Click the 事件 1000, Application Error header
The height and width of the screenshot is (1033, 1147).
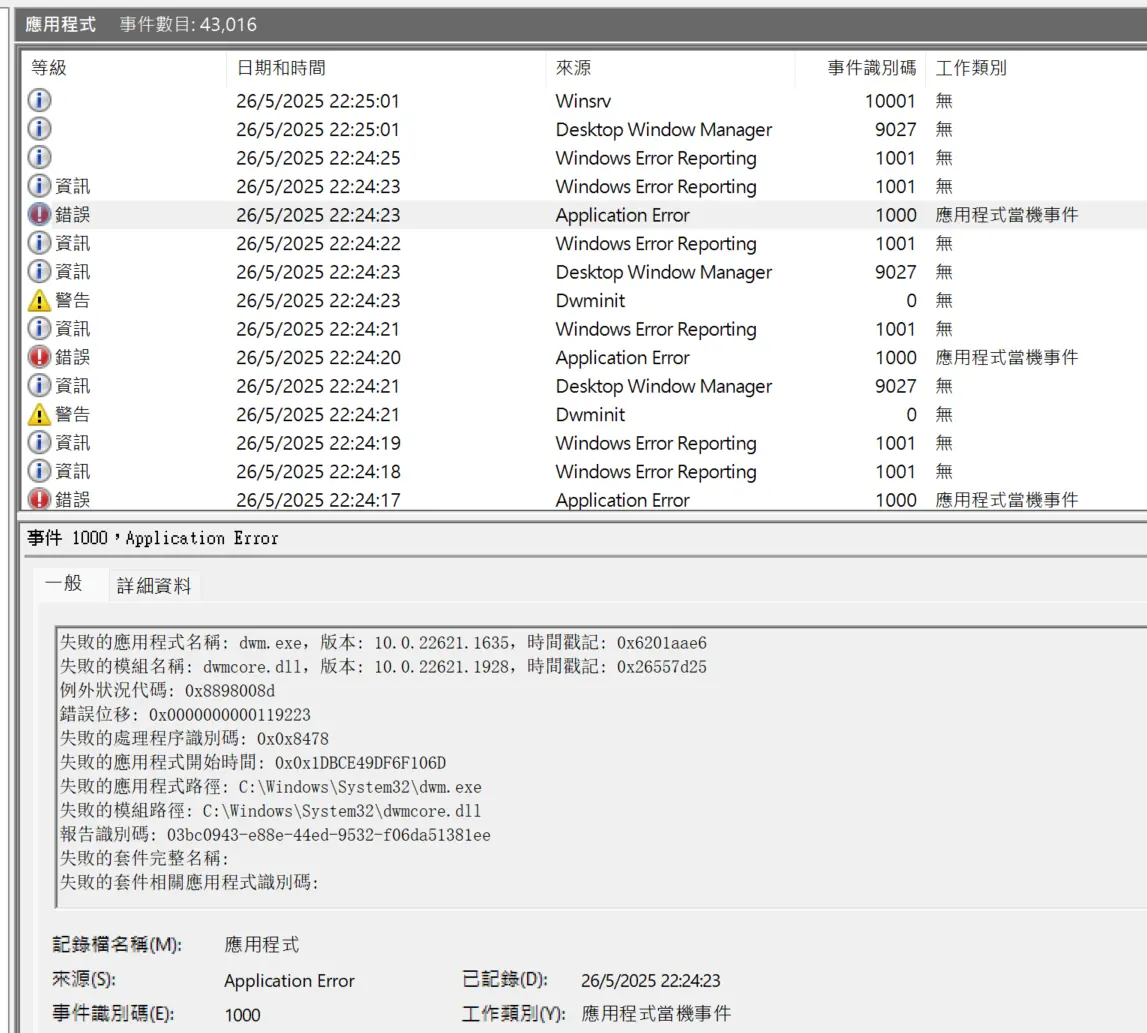pyautogui.click(x=153, y=538)
